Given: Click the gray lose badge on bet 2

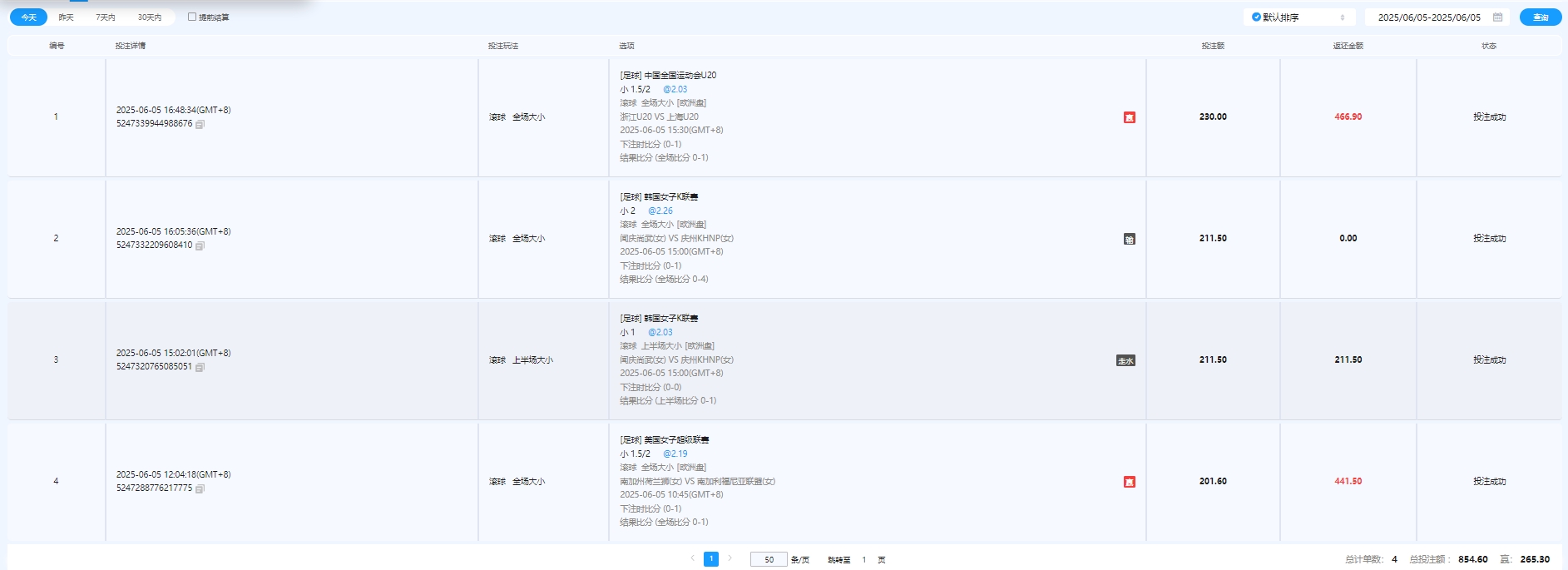Looking at the screenshot, I should pyautogui.click(x=1129, y=239).
